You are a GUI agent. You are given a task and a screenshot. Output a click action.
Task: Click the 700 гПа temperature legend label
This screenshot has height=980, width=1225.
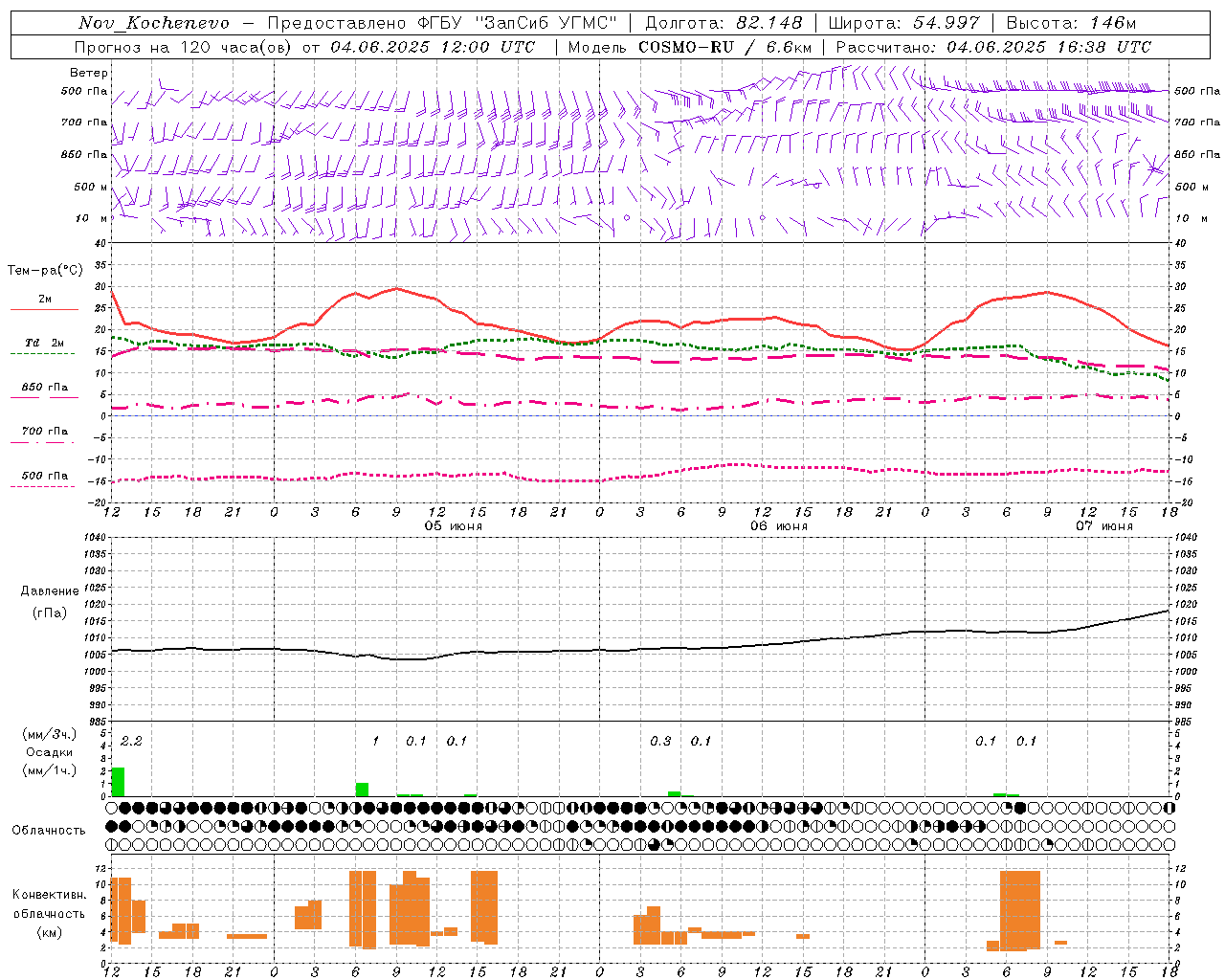tap(44, 432)
